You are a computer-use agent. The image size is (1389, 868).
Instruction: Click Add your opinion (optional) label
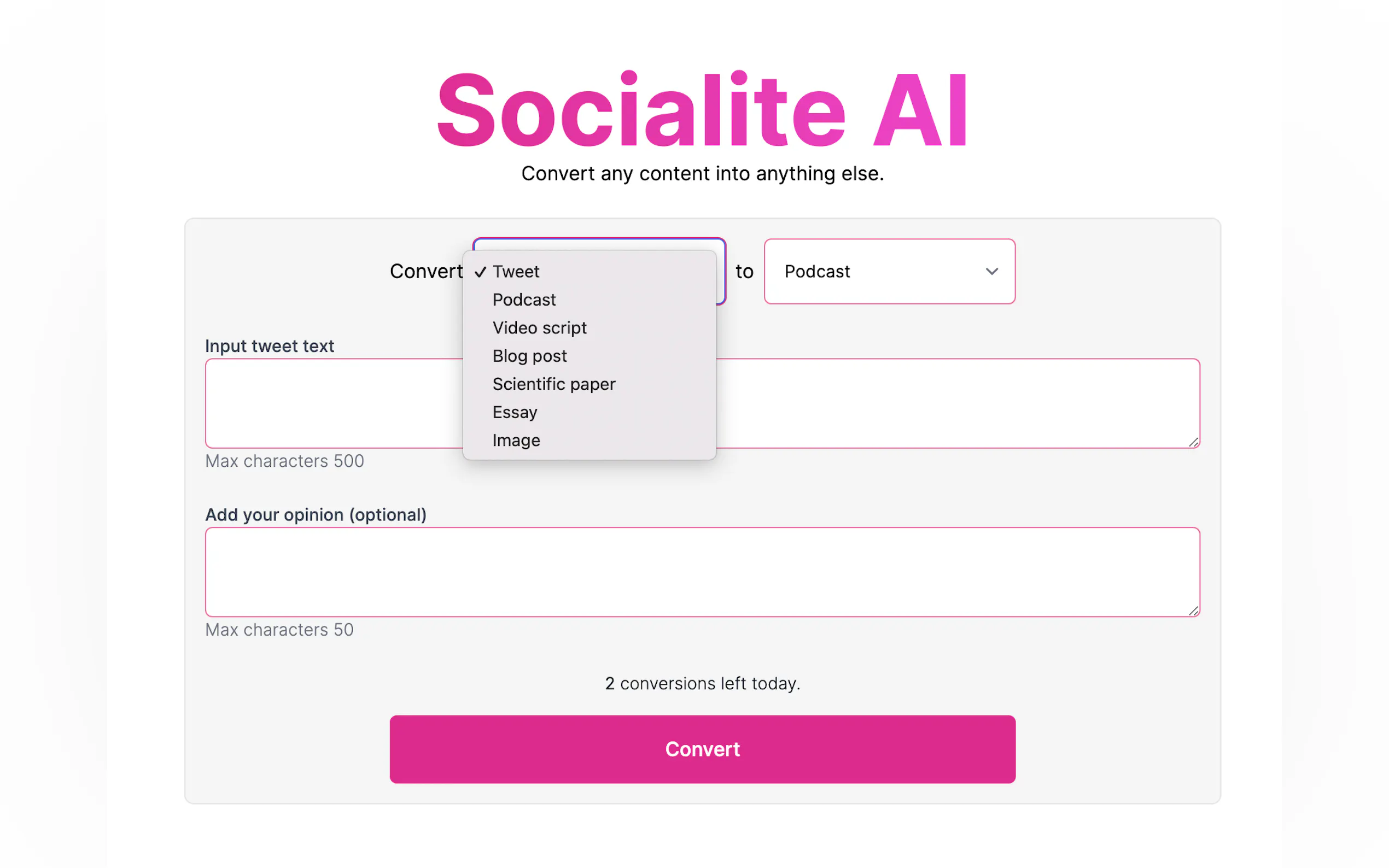(x=315, y=515)
